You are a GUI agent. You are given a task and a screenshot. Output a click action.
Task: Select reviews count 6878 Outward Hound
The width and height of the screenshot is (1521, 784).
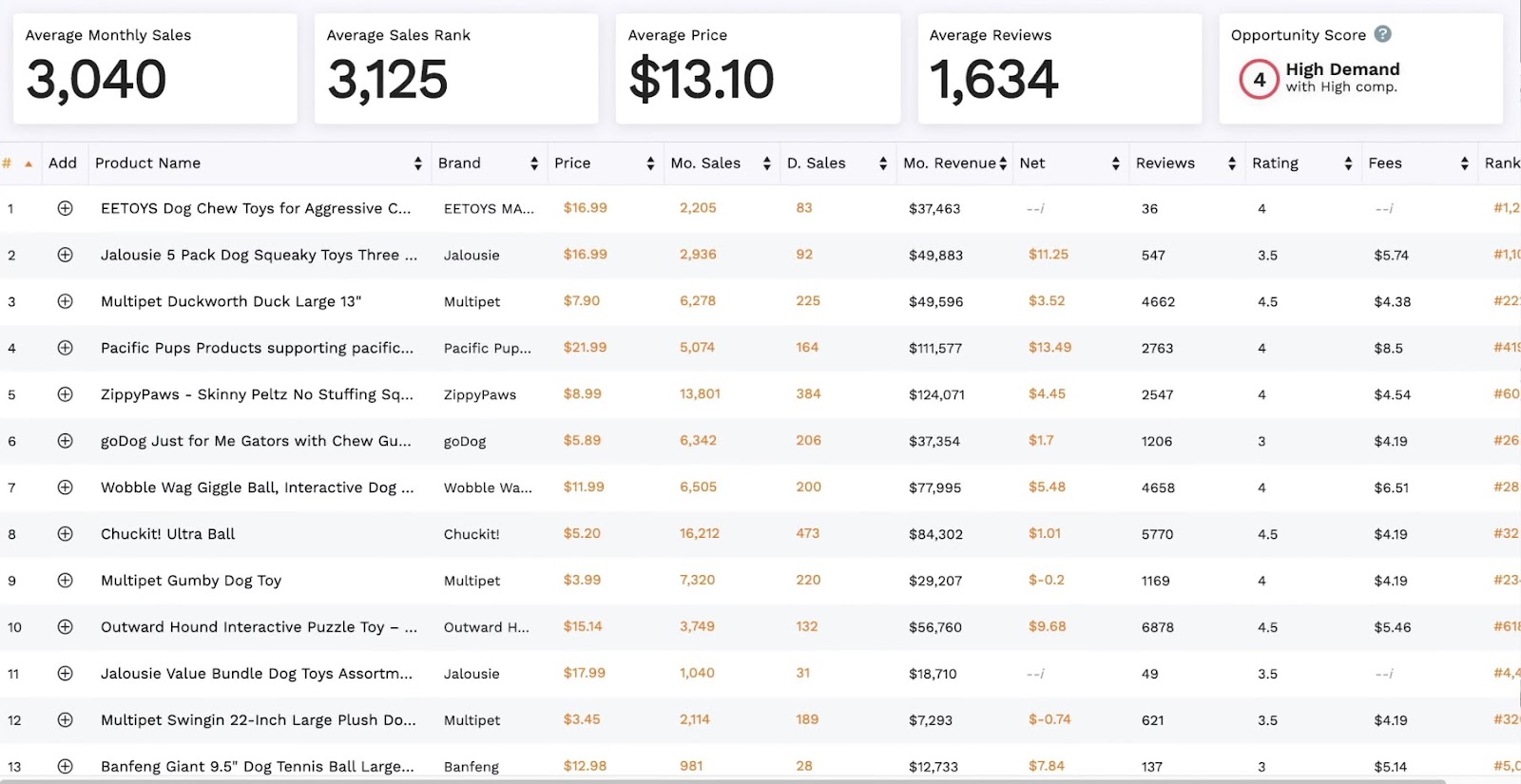tap(1157, 627)
